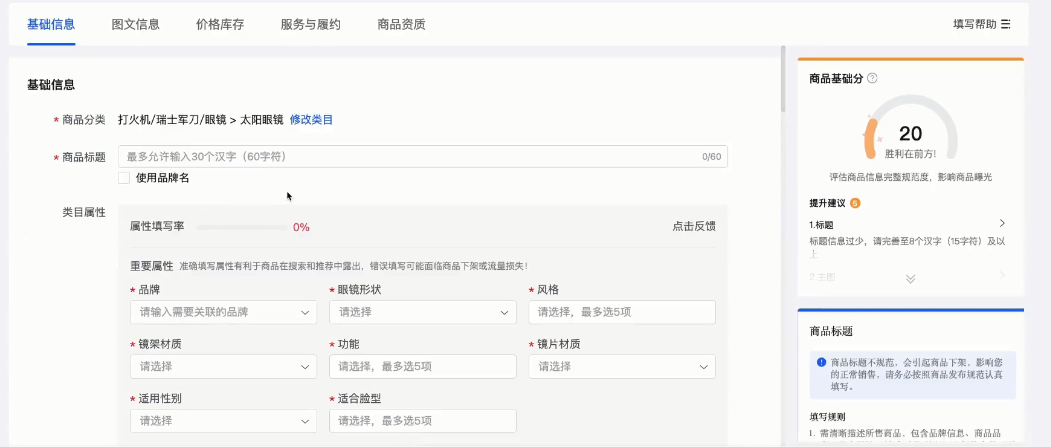Expand more suggestions with double chevron
Viewport: 1051px width, 447px height.
click(910, 279)
